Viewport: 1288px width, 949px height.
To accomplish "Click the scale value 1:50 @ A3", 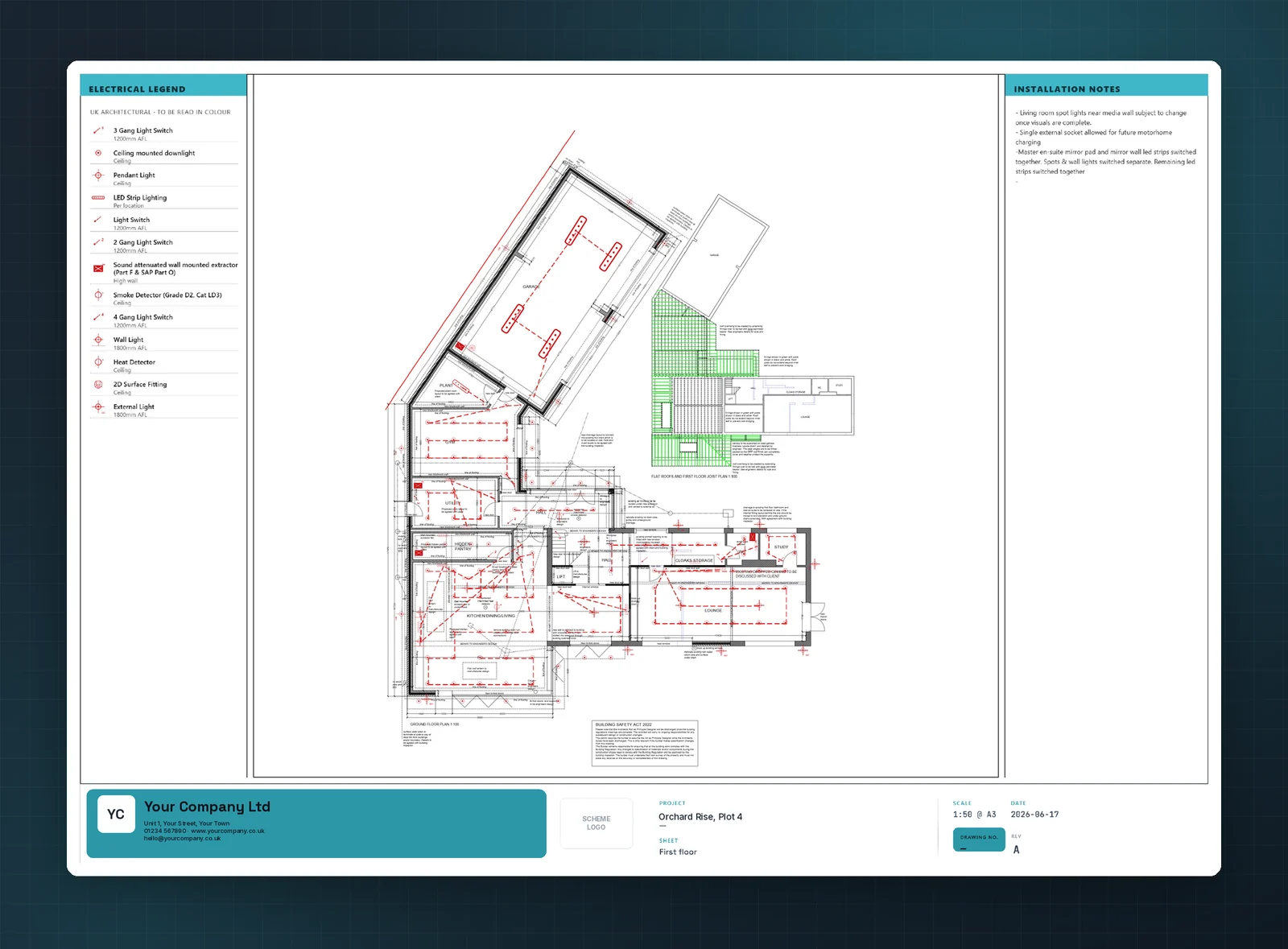I will coord(974,815).
